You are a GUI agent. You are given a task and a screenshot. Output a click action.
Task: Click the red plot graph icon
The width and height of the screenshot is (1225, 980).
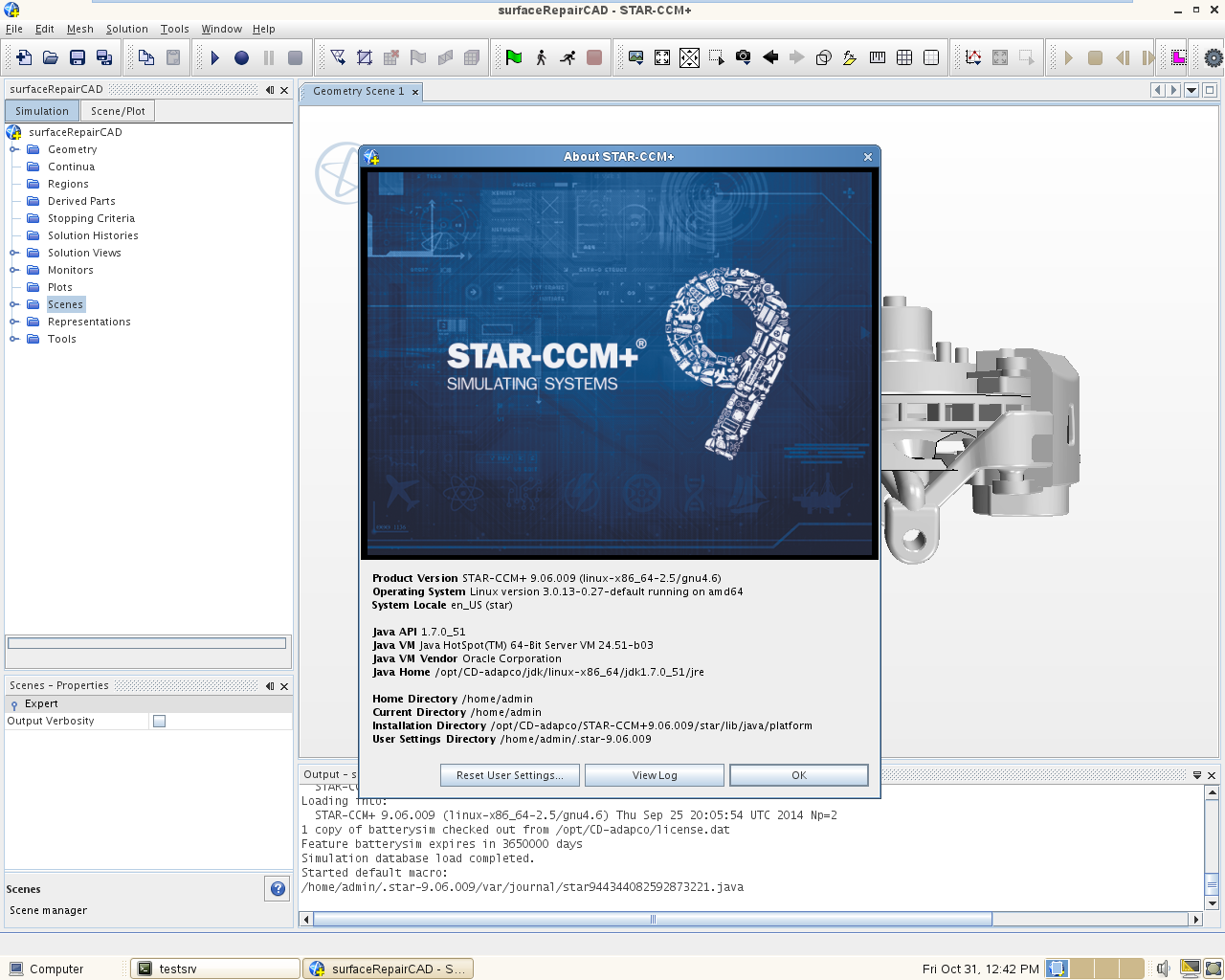[x=973, y=57]
